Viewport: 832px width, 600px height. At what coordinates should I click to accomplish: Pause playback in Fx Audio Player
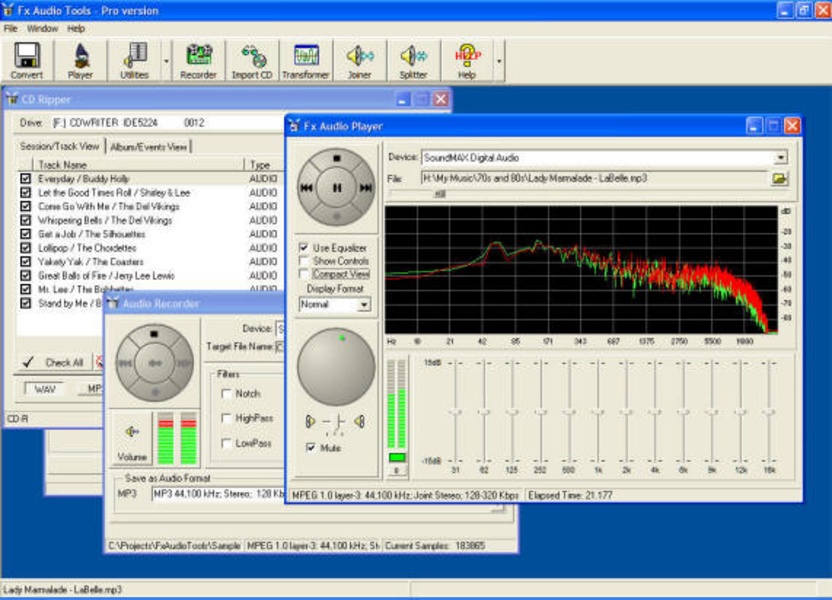coord(338,187)
